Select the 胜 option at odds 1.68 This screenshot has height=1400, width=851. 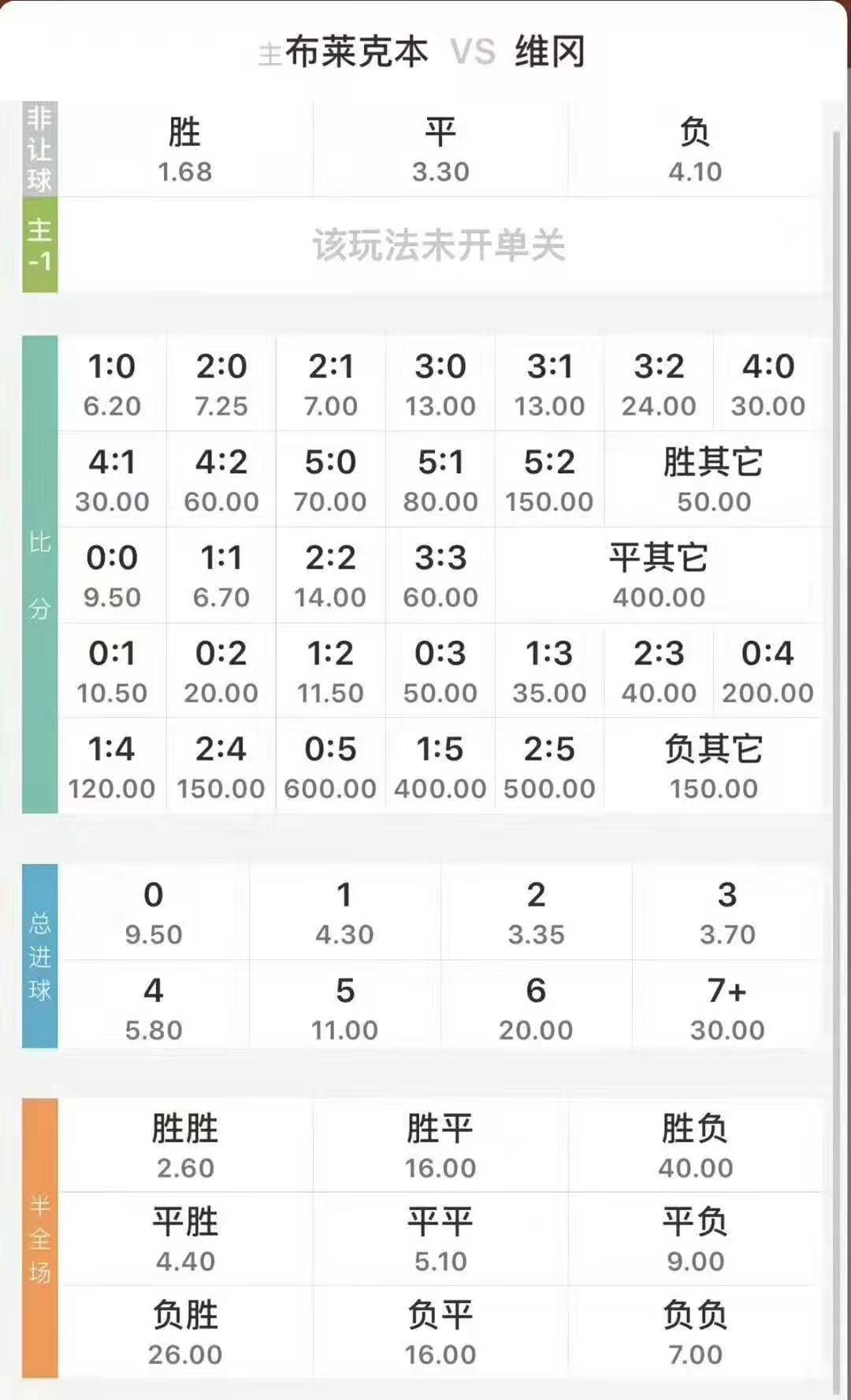point(185,150)
